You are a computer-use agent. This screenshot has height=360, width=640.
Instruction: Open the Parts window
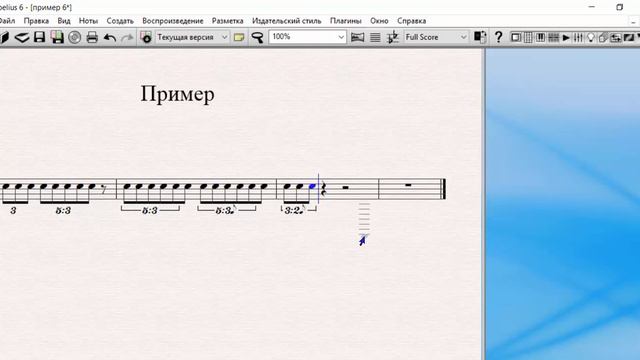click(x=603, y=38)
